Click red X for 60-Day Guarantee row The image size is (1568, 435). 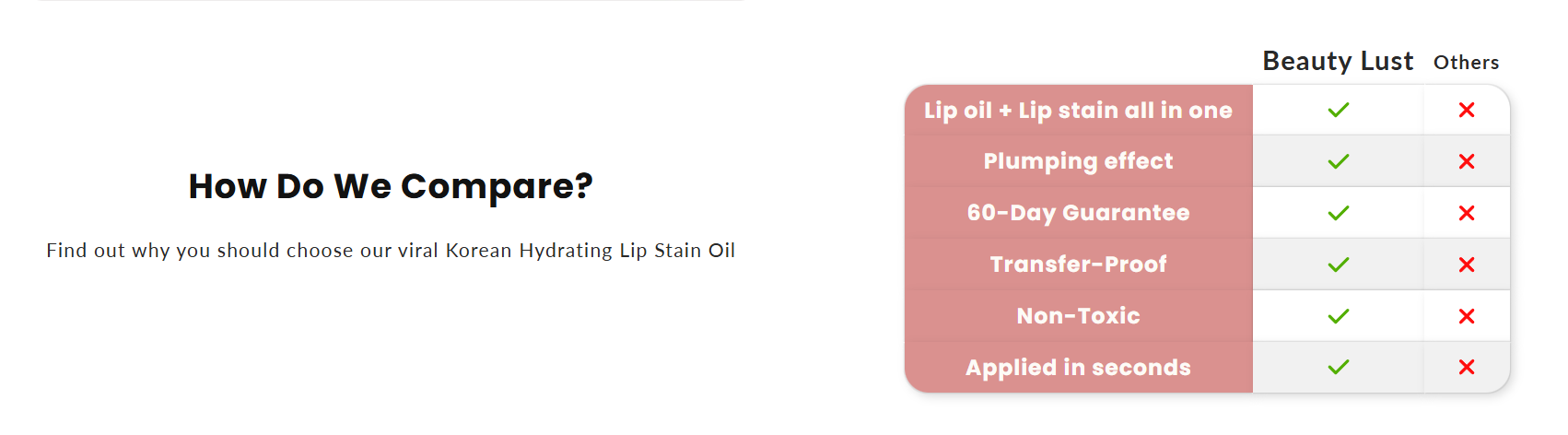pyautogui.click(x=1467, y=214)
